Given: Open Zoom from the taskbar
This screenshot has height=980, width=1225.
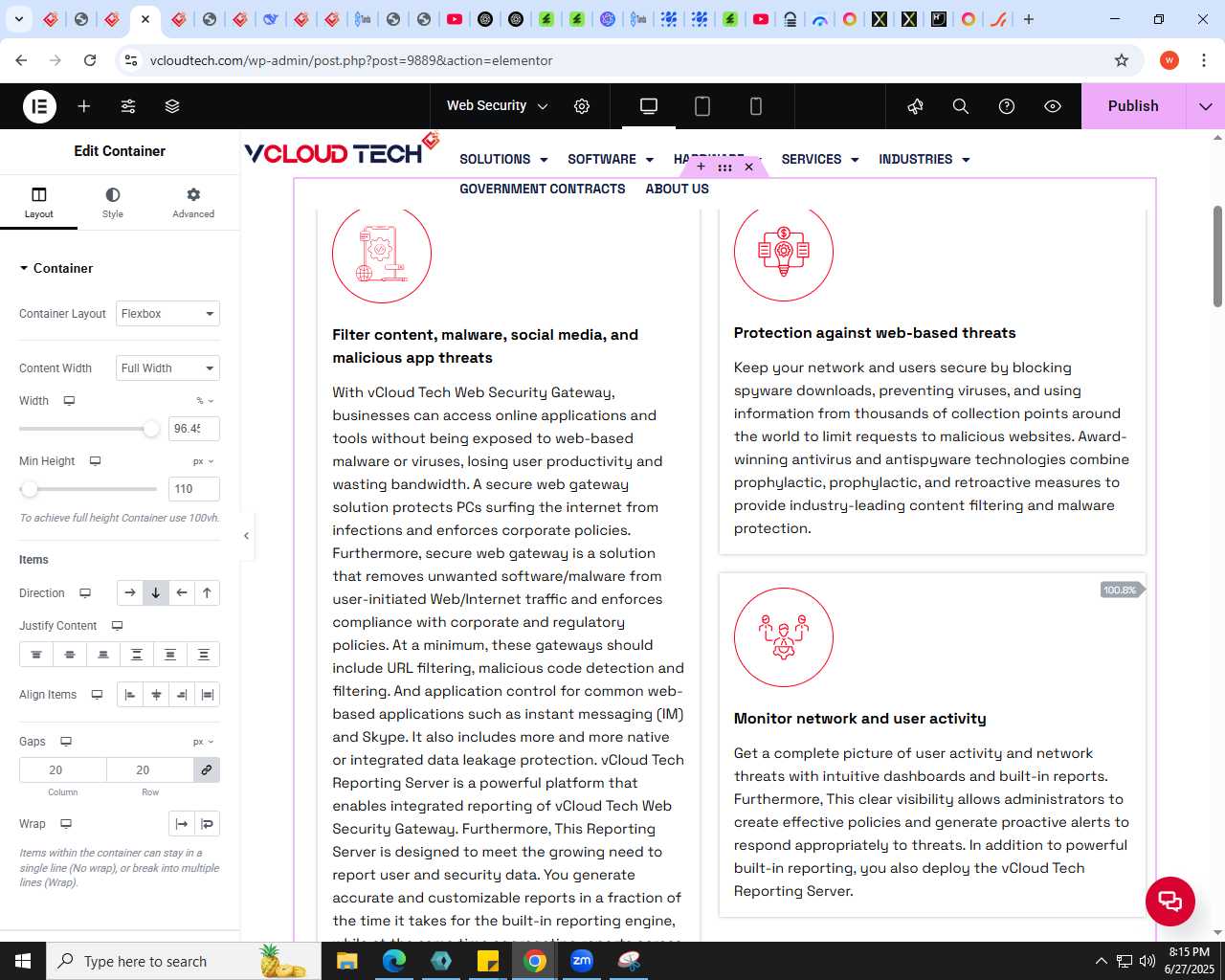Looking at the screenshot, I should (582, 961).
